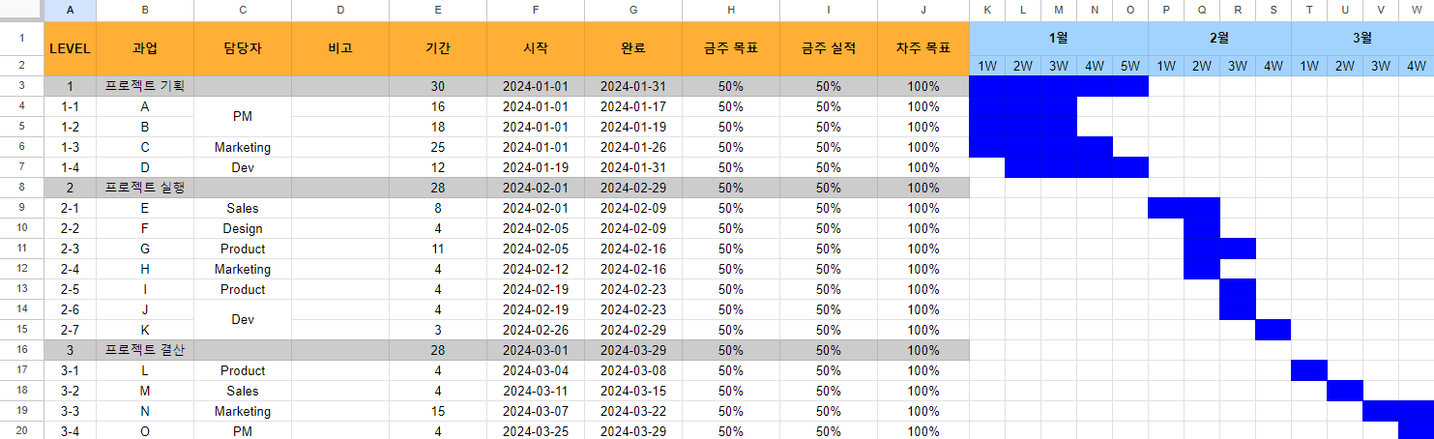Click the 시작 header cell
Screen dimensions: 1434x439
tap(536, 48)
